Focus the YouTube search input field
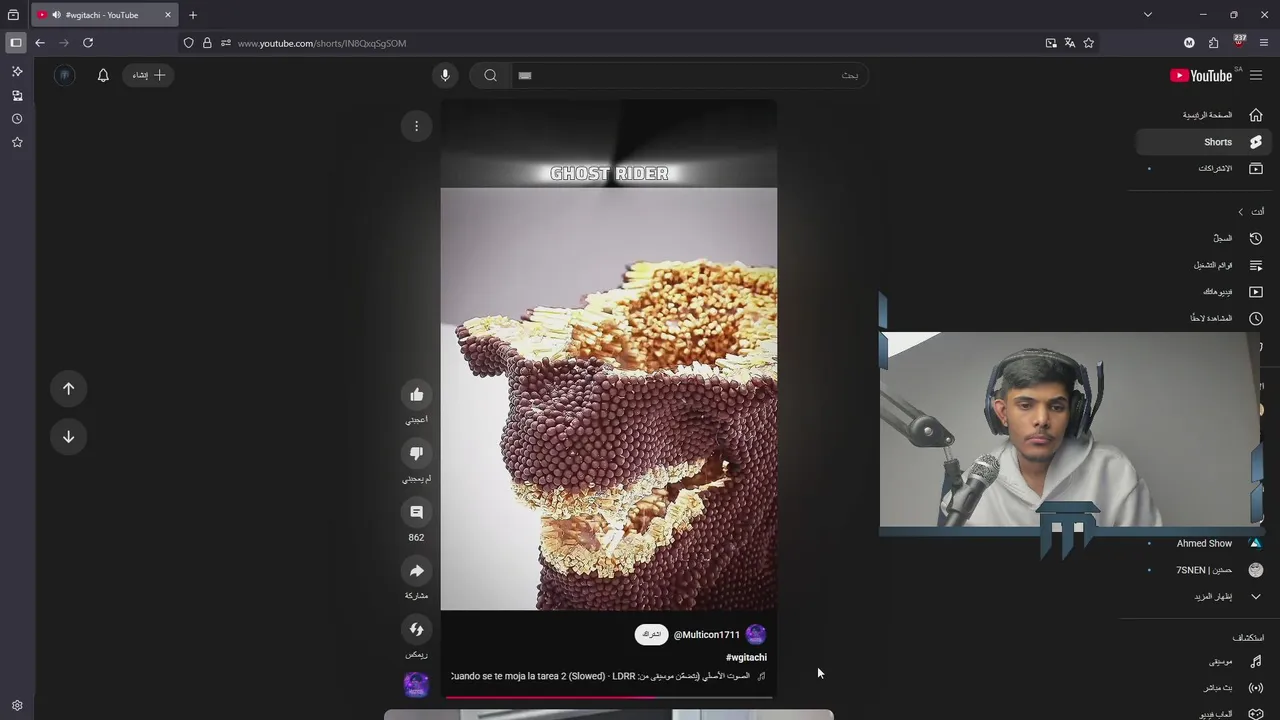1280x720 pixels. tap(689, 75)
